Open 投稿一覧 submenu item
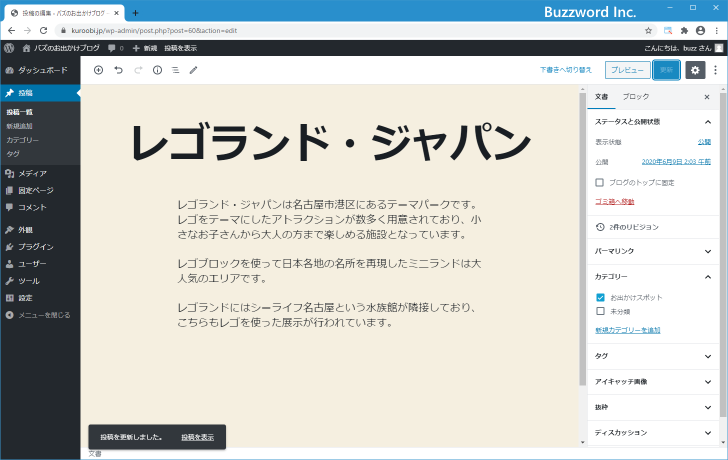 coord(20,112)
